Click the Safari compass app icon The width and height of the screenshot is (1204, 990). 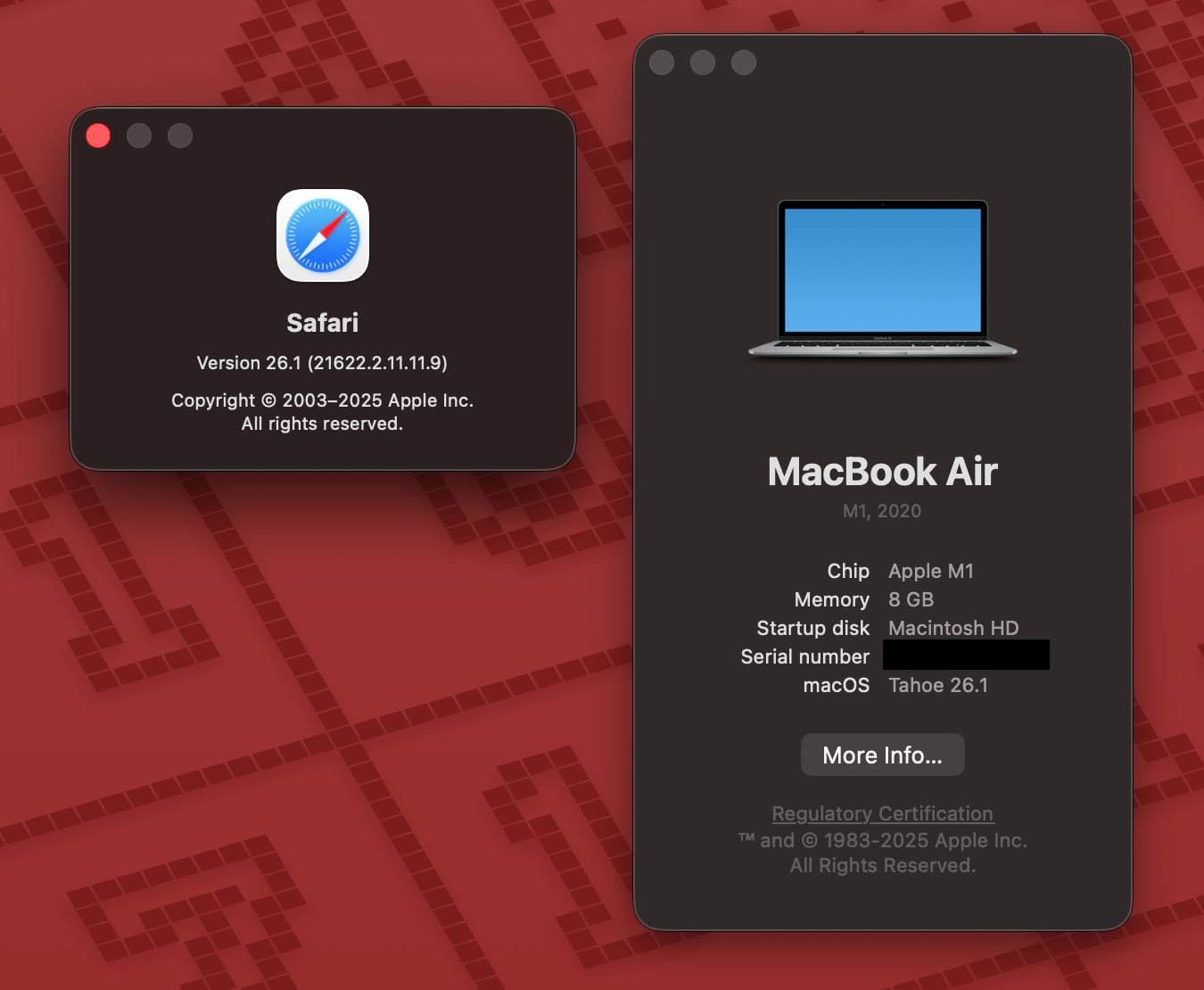click(x=323, y=235)
